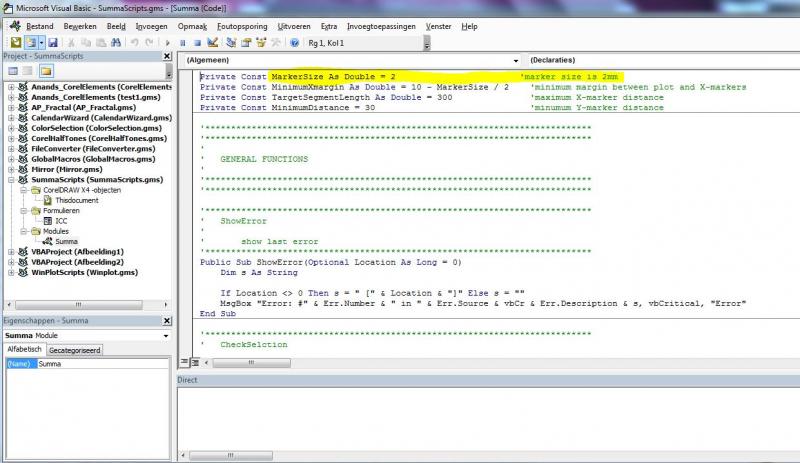Select the Summa module in tree
This screenshot has height=463, width=800.
[66, 241]
